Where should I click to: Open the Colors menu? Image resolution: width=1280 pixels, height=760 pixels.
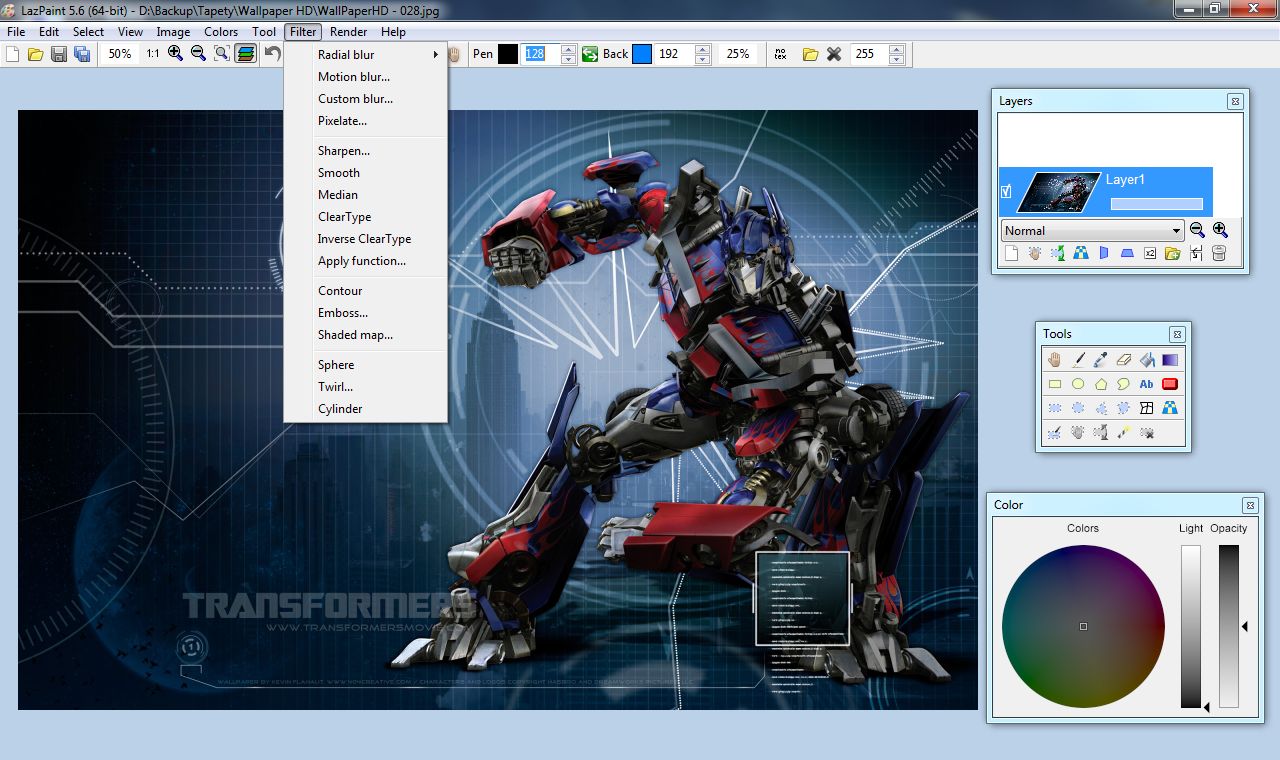221,32
